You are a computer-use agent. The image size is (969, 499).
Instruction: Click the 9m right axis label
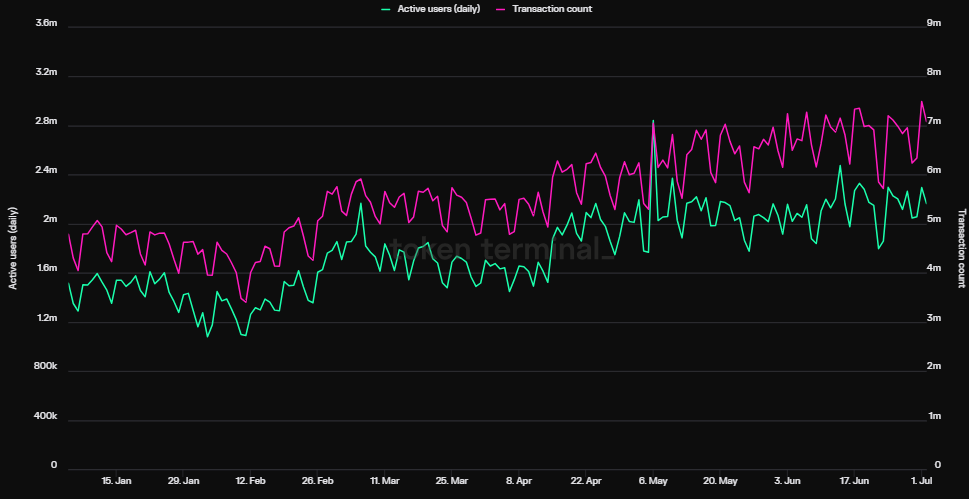pos(934,23)
